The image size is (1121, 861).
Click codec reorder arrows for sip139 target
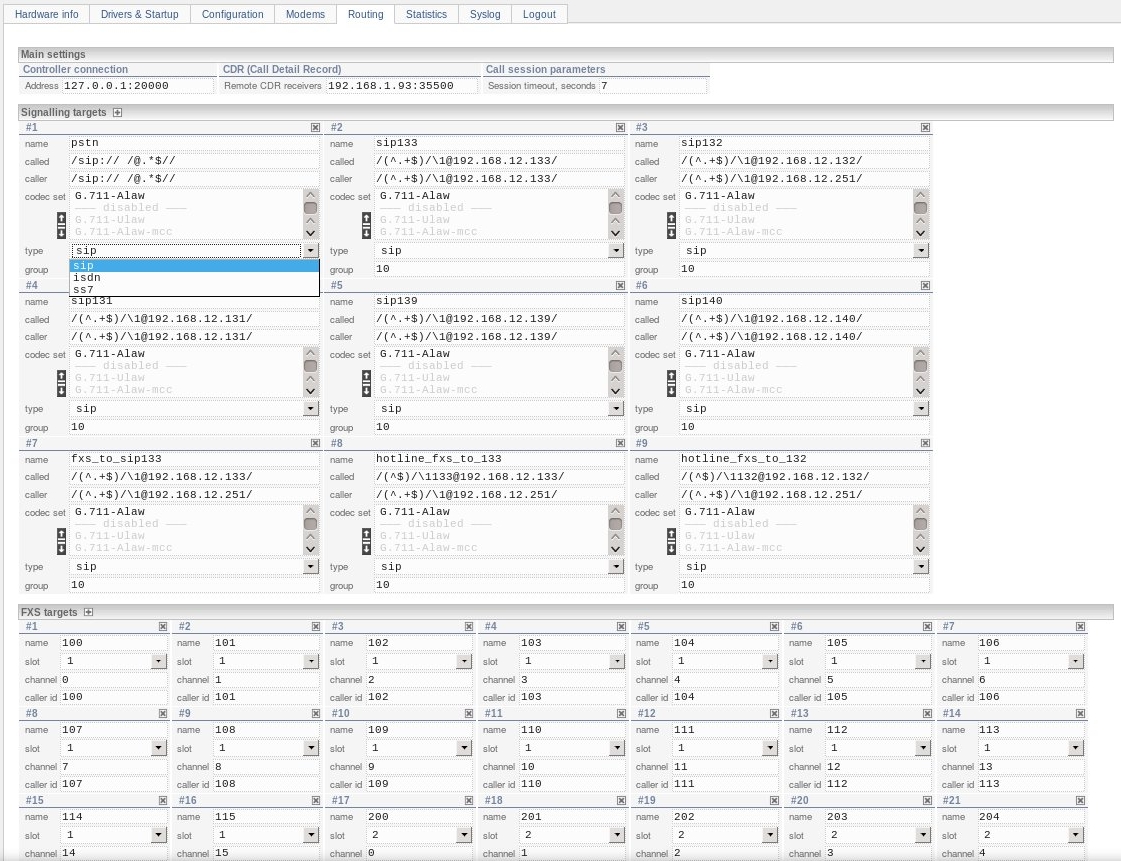[366, 383]
